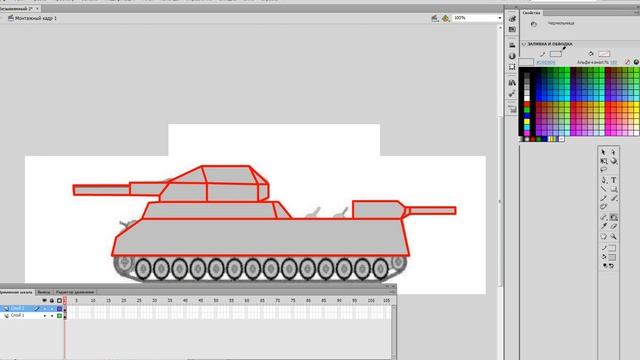The image size is (640, 360).
Task: Select the Pencil tool
Action: click(x=604, y=198)
